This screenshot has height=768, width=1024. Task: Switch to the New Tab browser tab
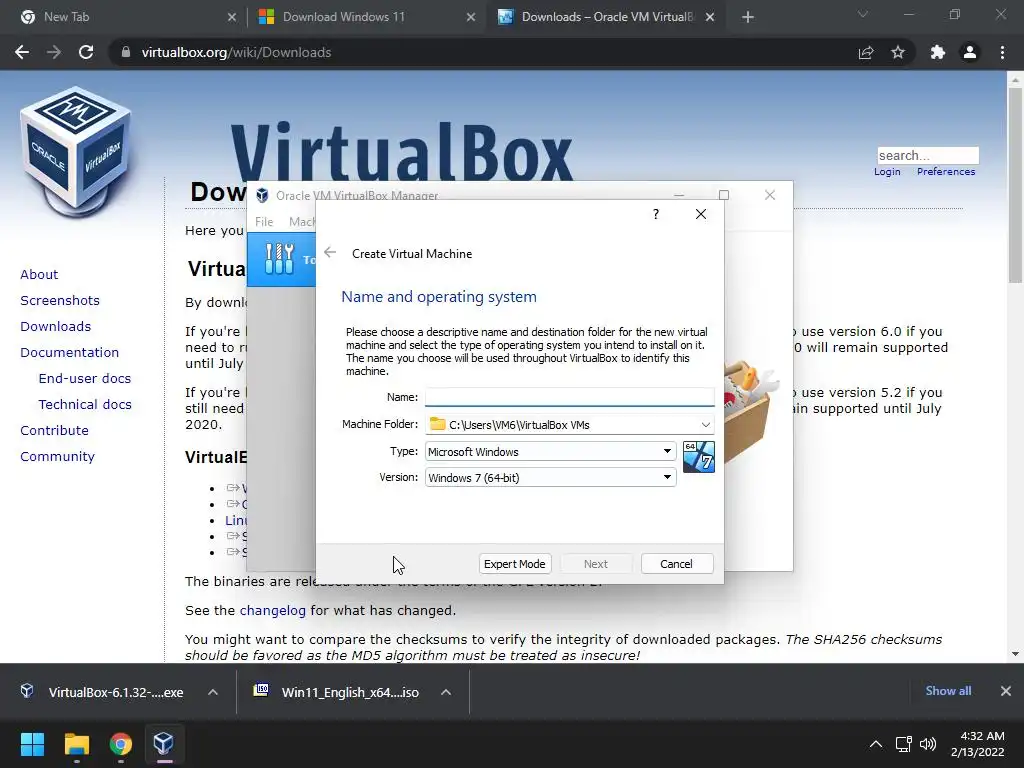[123, 17]
